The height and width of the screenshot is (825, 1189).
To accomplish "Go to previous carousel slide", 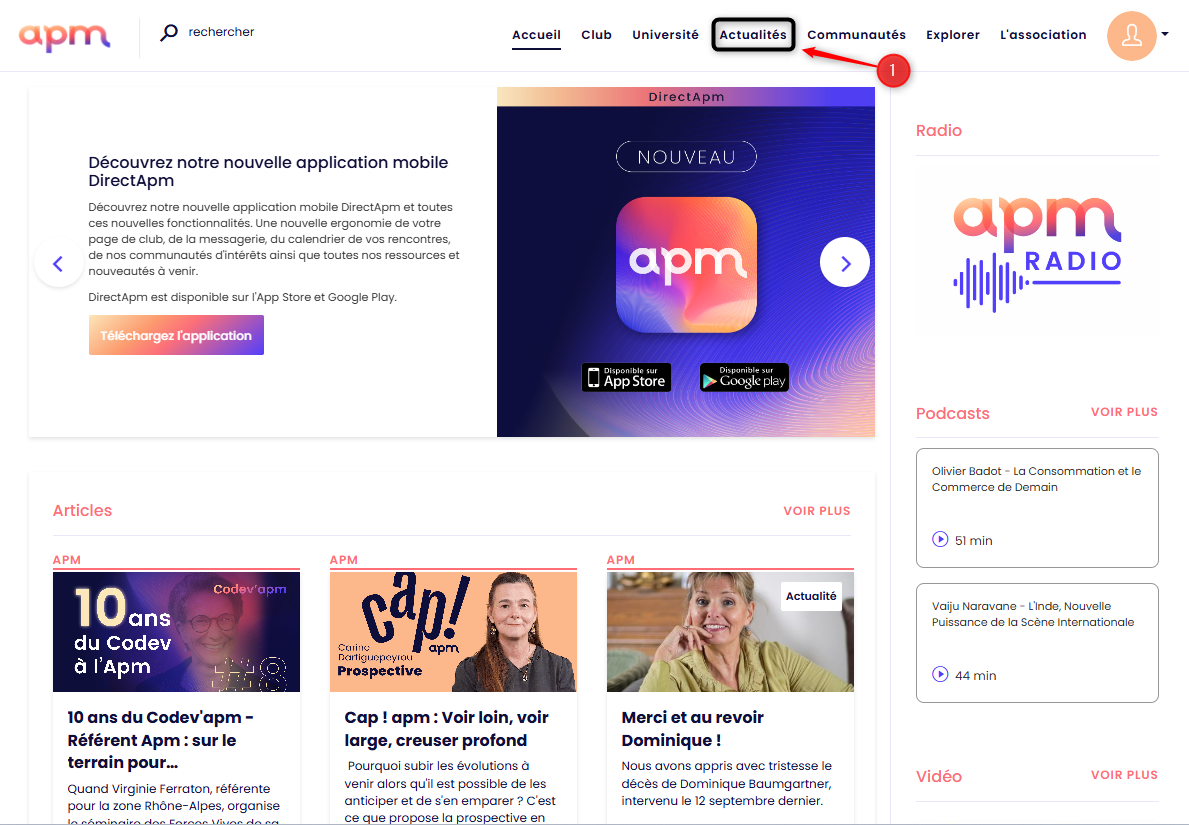I will (58, 263).
